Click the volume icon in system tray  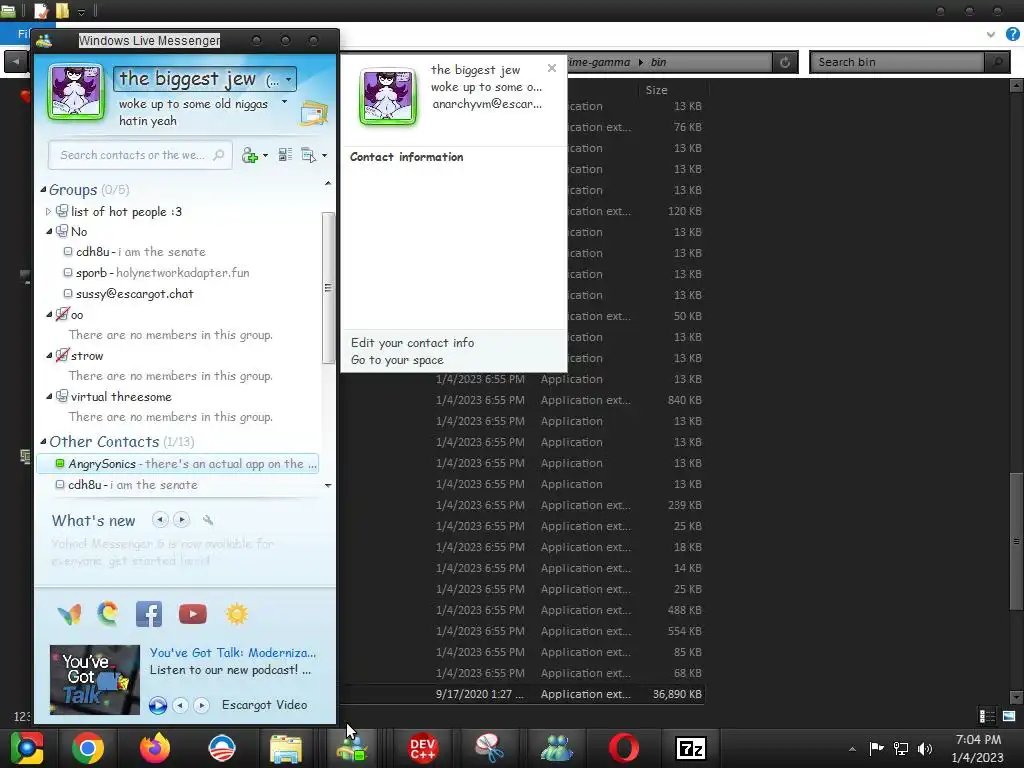point(925,748)
